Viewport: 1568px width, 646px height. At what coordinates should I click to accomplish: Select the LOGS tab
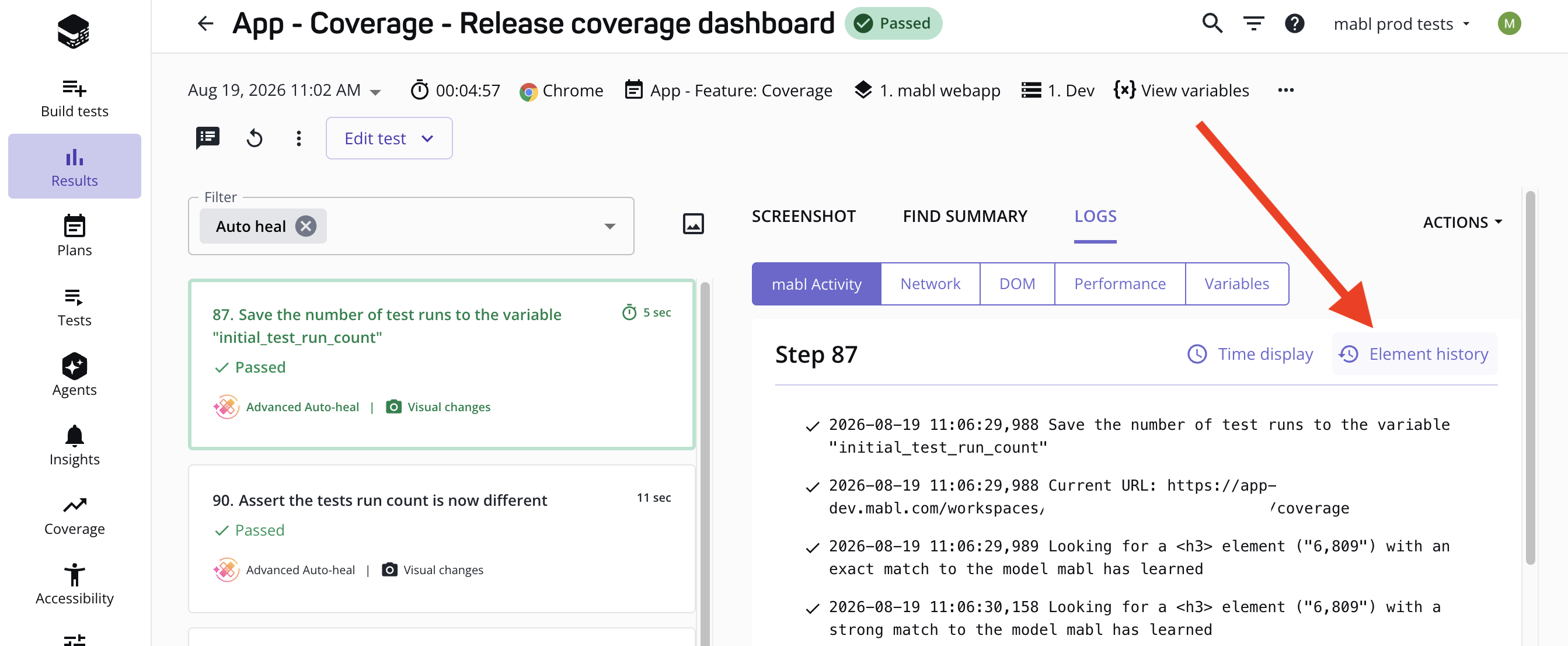pos(1095,217)
